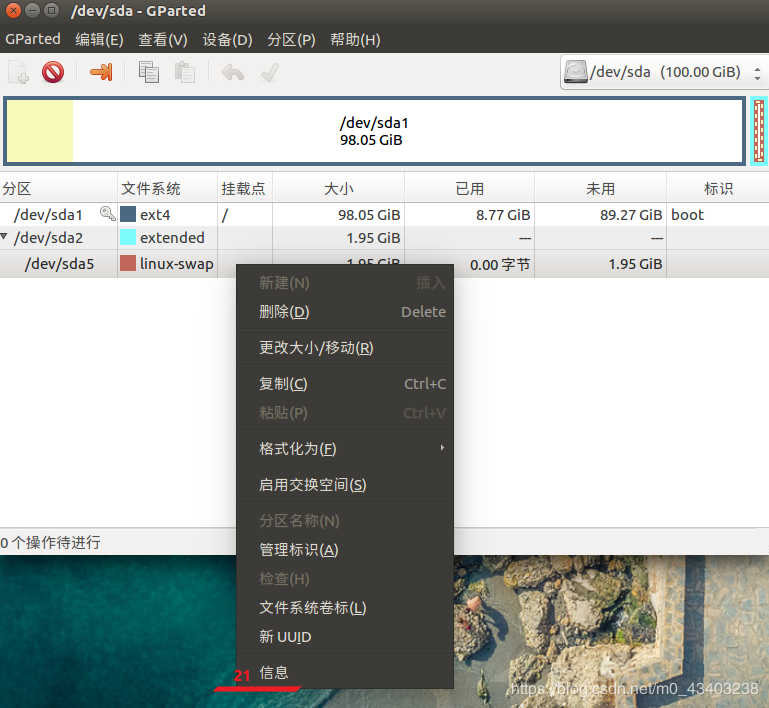Open the 分区(P) menu
The width and height of the screenshot is (769, 708).
[x=291, y=39]
